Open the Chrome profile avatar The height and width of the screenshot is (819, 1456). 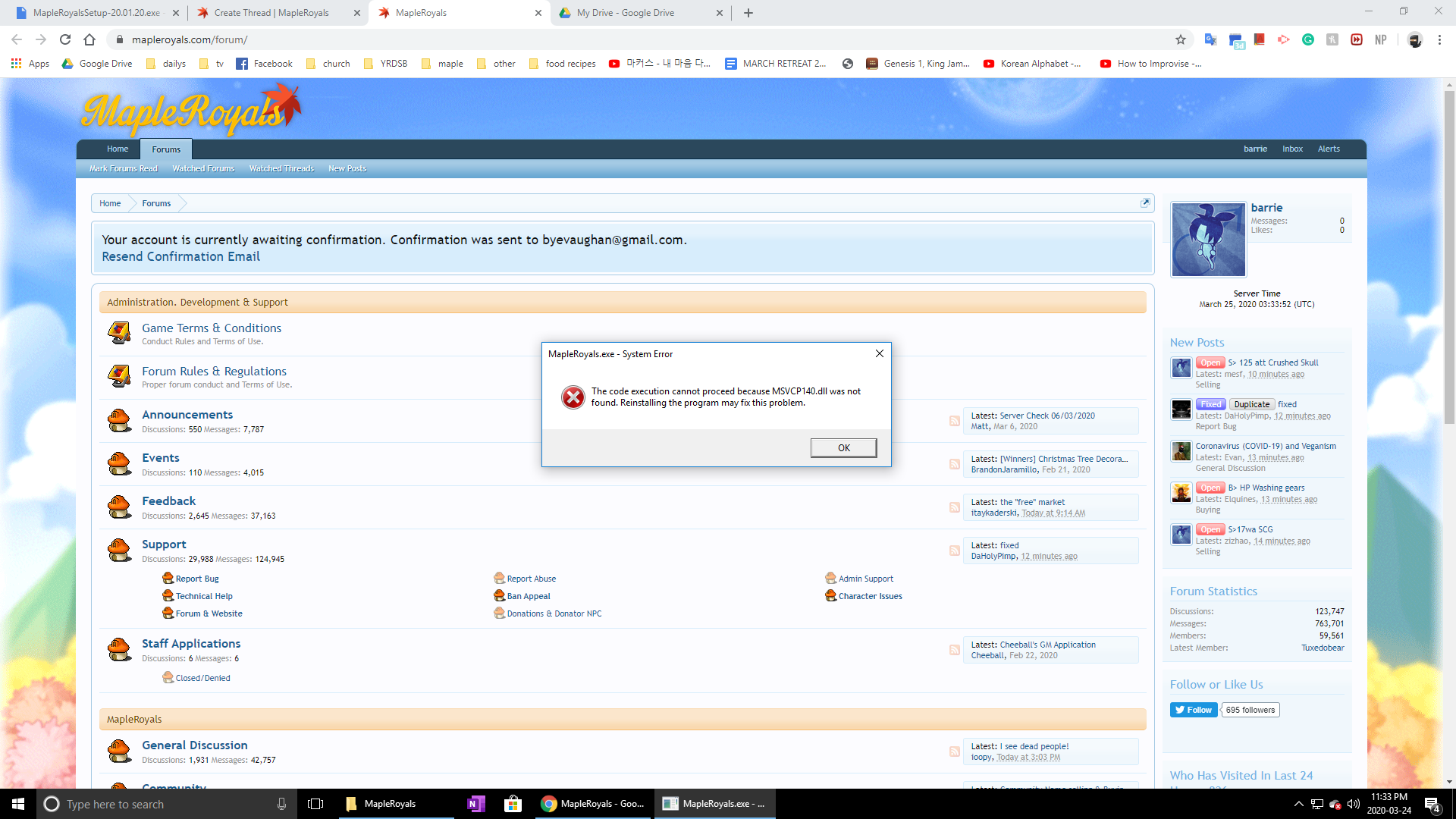[x=1415, y=39]
